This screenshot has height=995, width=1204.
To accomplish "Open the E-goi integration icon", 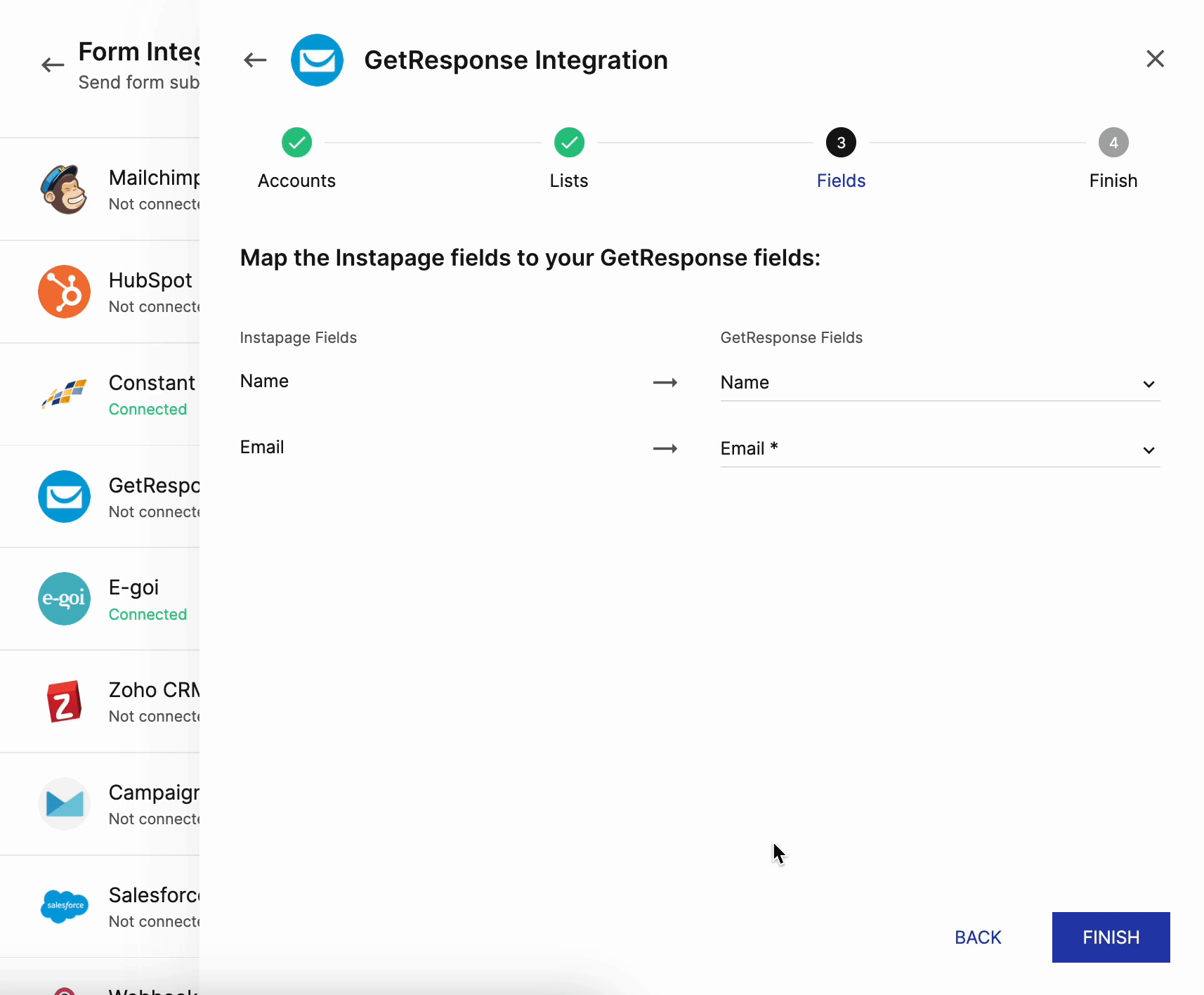I will click(x=64, y=599).
